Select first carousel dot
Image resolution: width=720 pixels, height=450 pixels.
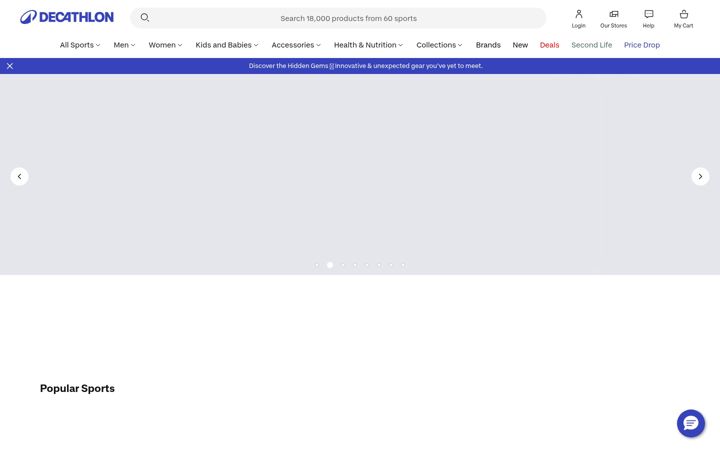click(x=317, y=265)
